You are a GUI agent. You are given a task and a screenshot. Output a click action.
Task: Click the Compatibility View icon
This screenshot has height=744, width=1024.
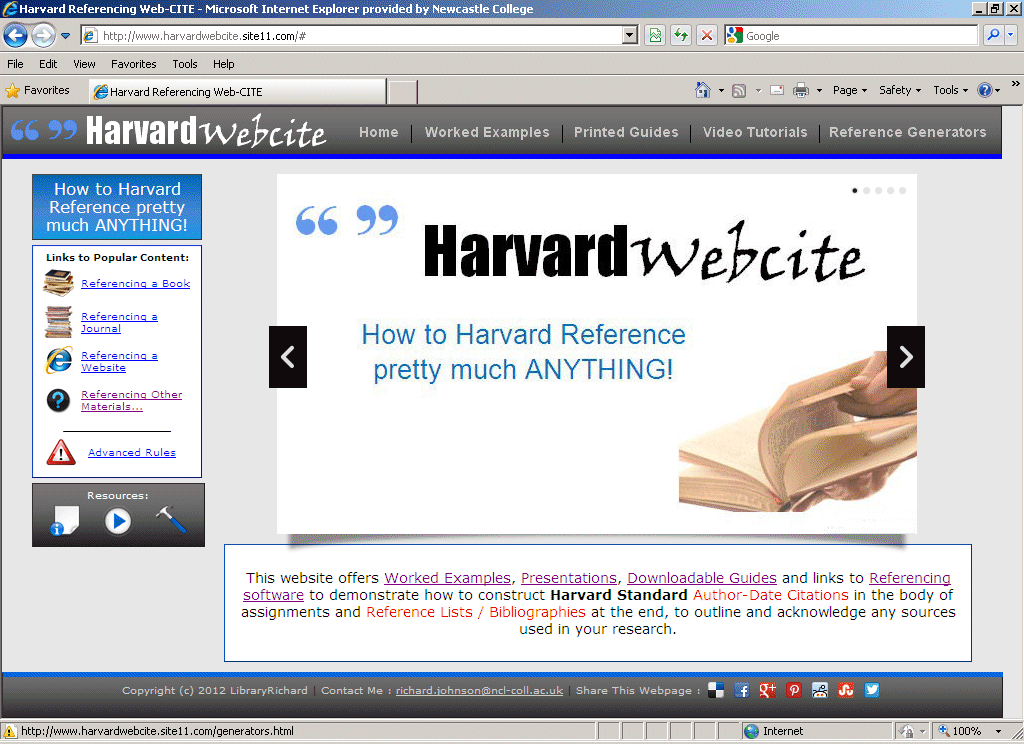655,35
